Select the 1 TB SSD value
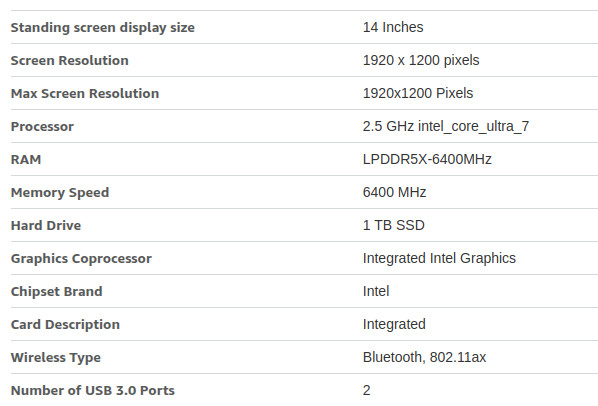The width and height of the screenshot is (598, 406). point(394,225)
